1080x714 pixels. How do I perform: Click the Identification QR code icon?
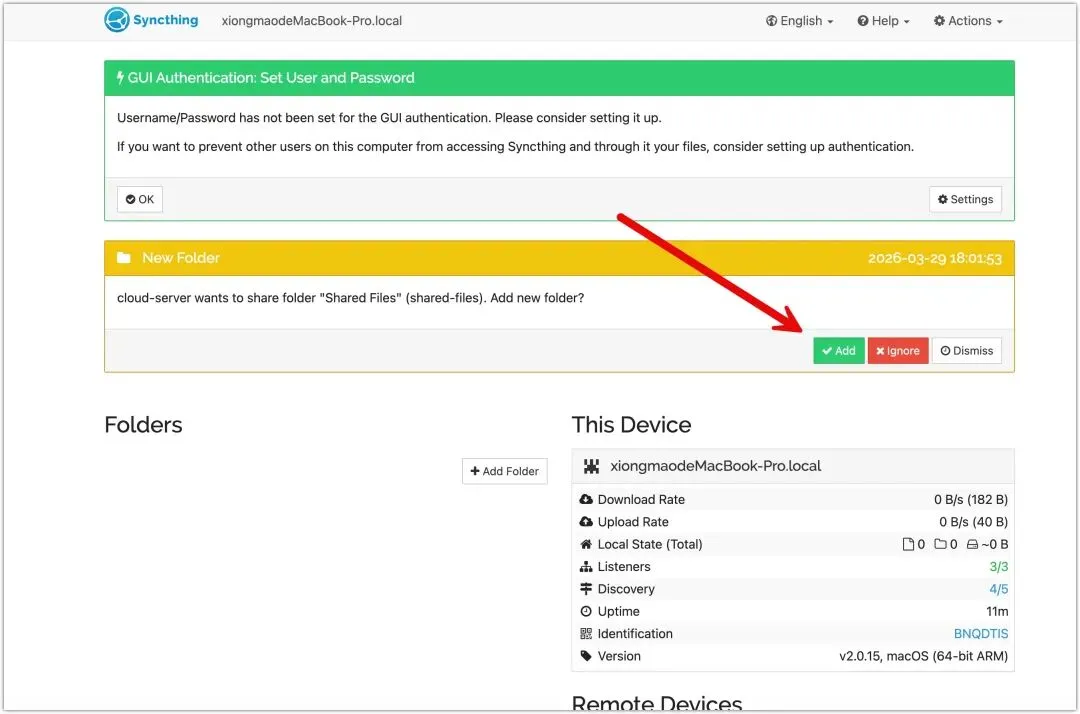coord(586,633)
